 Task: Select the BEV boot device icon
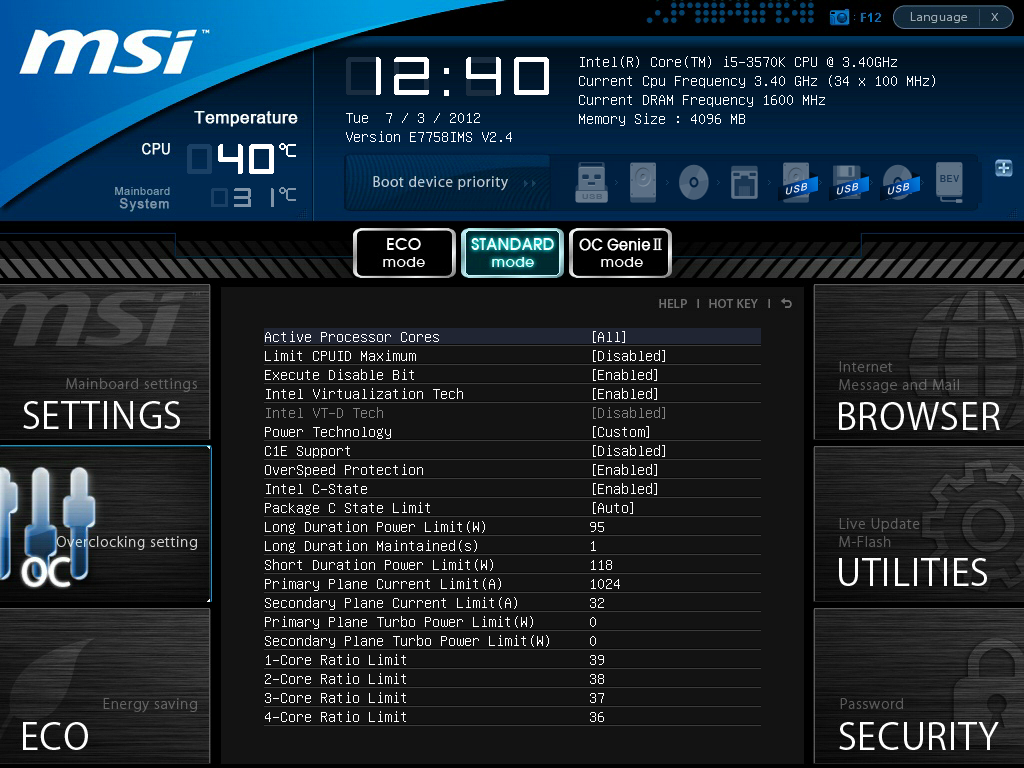point(950,182)
